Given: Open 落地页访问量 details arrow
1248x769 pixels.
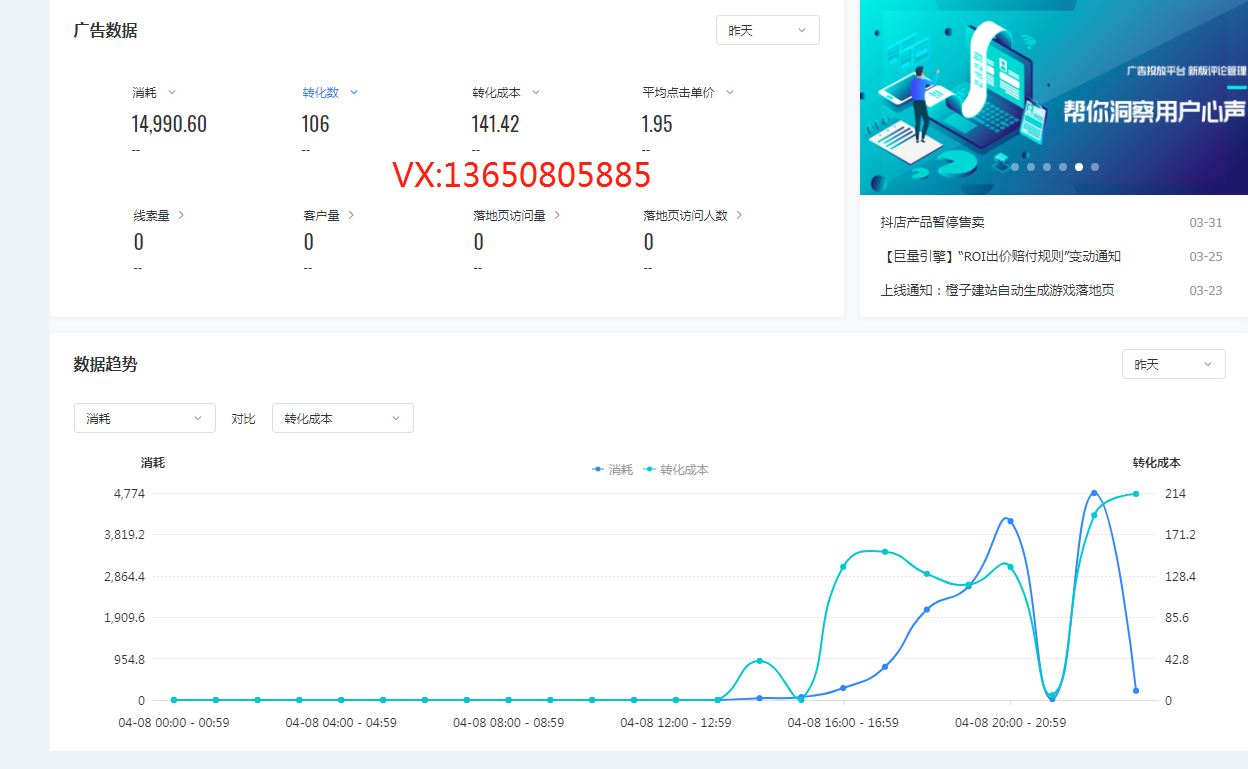Looking at the screenshot, I should (x=557, y=215).
